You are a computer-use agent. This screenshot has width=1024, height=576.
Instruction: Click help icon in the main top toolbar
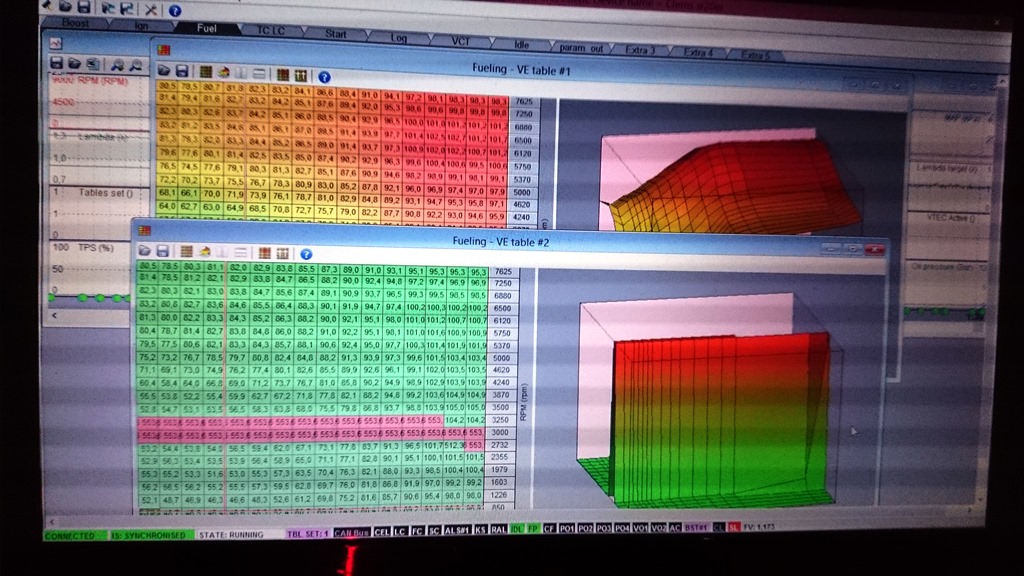[176, 10]
